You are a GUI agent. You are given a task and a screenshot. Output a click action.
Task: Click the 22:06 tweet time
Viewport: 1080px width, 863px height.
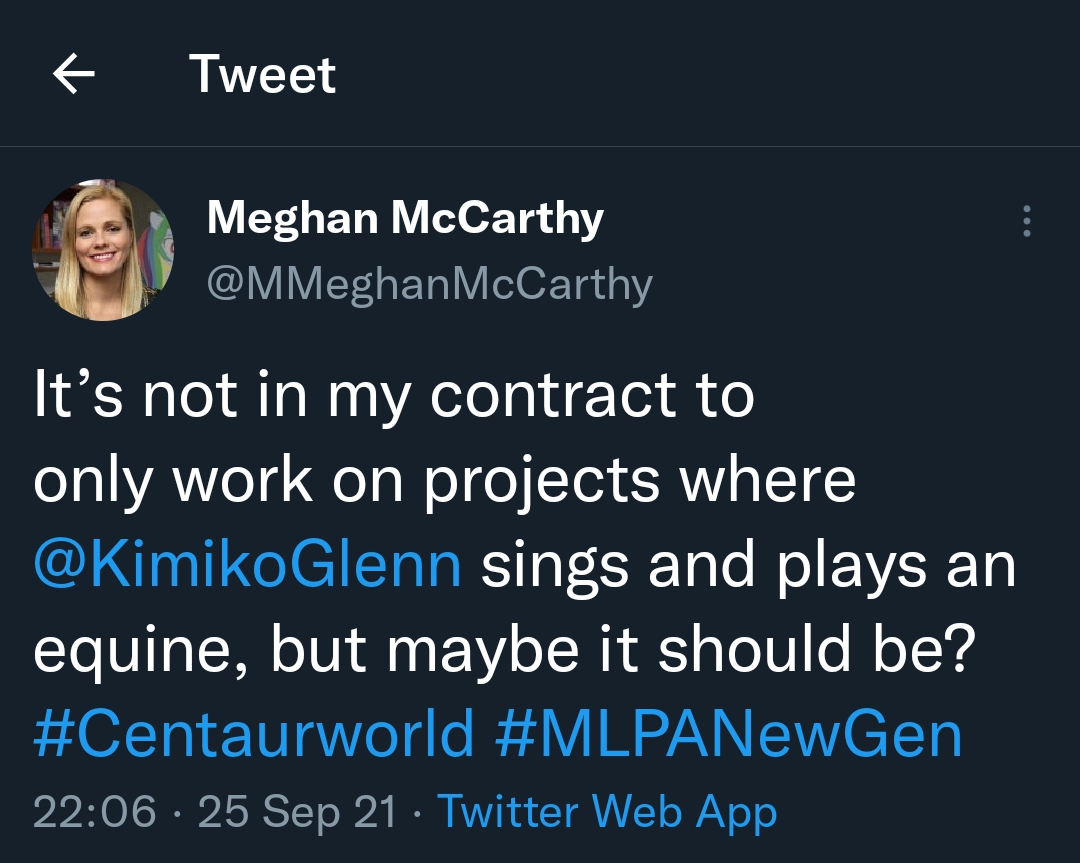95,811
